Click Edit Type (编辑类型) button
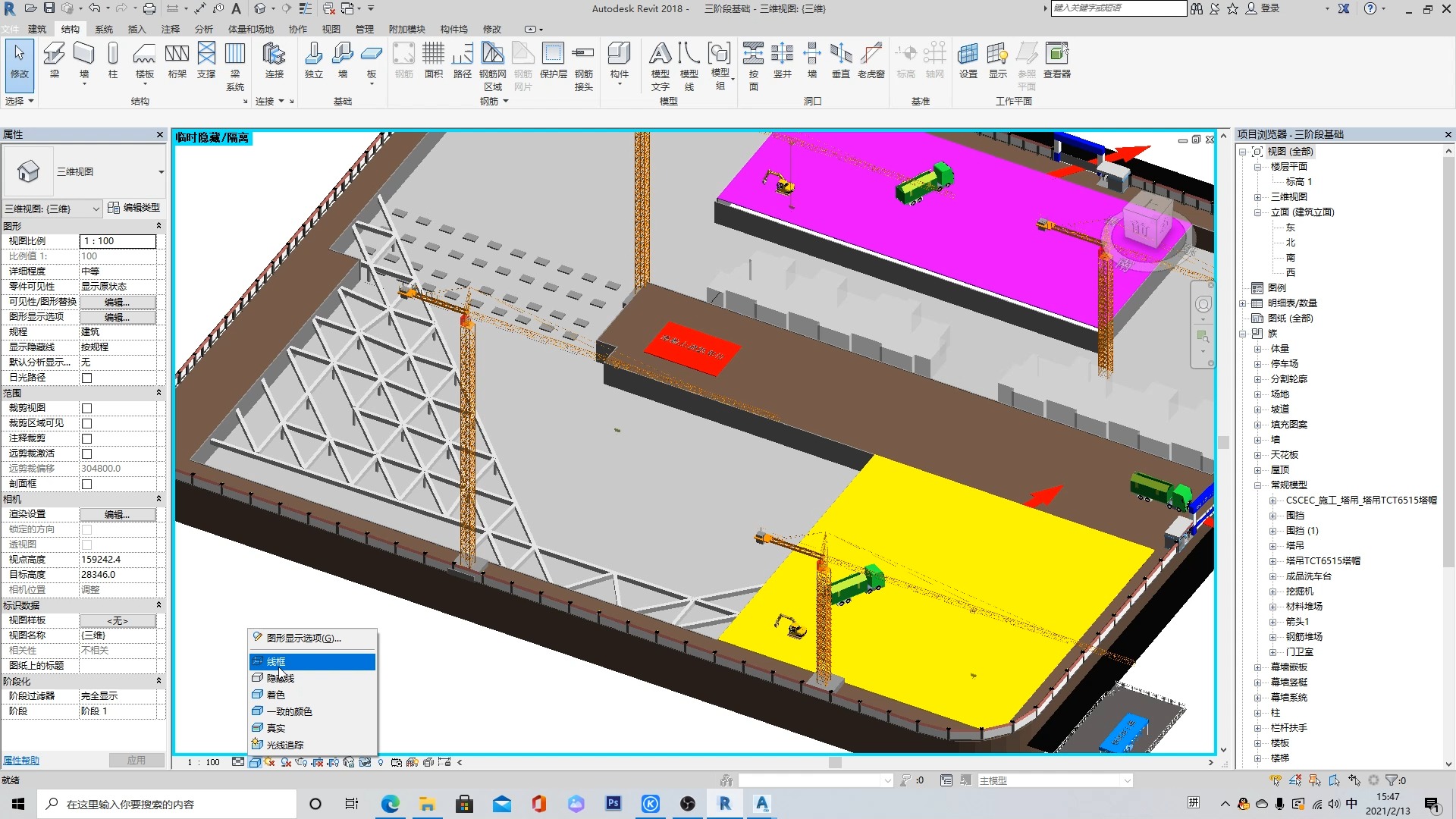This screenshot has width=1456, height=819. click(x=134, y=208)
